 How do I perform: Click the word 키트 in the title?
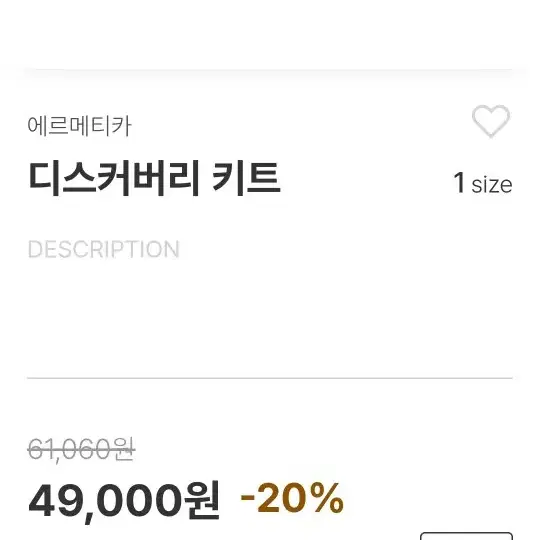[x=247, y=178]
